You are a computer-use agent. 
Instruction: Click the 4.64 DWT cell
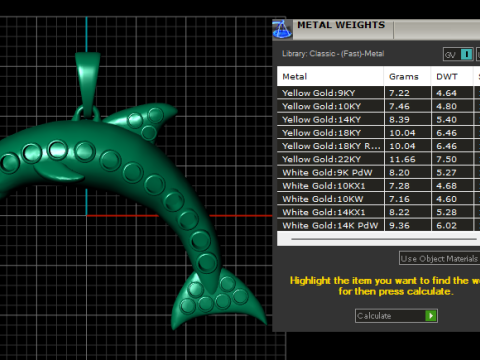[x=452, y=93]
